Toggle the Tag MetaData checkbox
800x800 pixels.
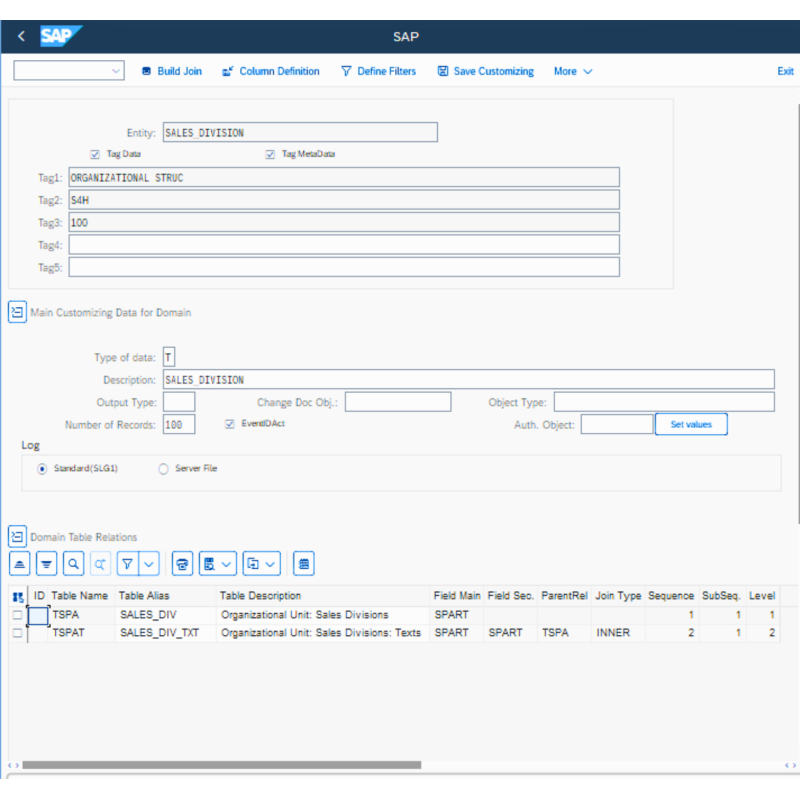270,155
